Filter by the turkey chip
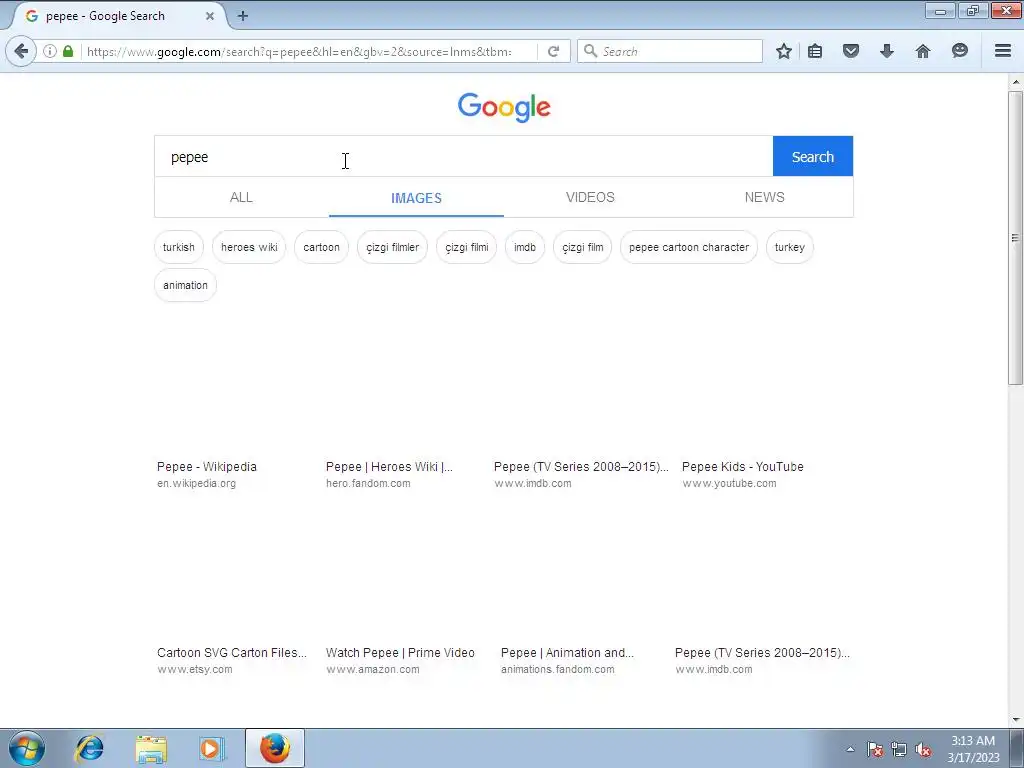 (x=790, y=247)
